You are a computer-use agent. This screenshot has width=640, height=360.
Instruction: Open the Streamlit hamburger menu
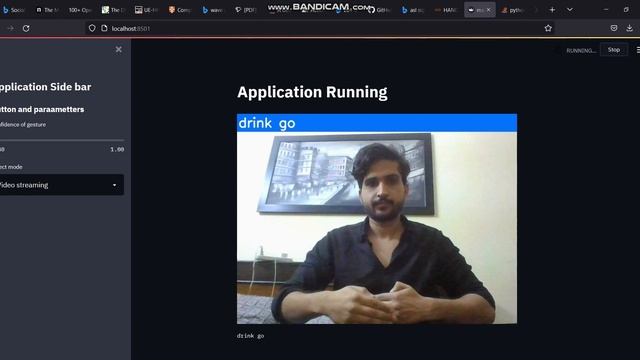pos(638,50)
